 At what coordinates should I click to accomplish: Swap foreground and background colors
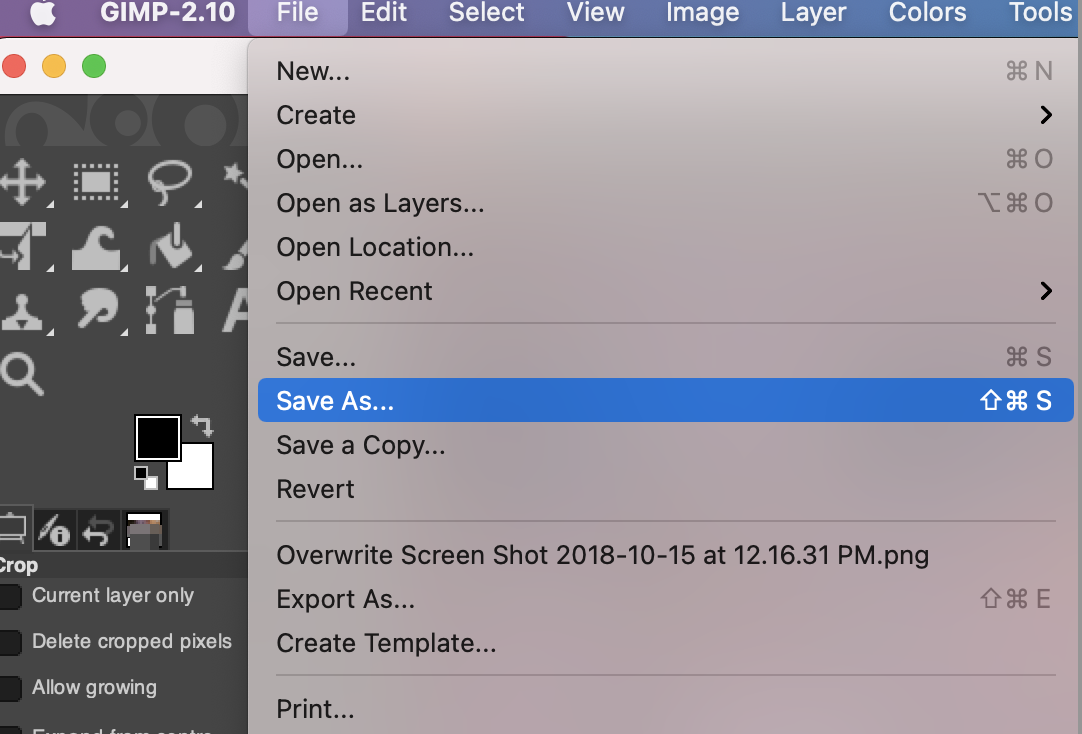(x=202, y=426)
